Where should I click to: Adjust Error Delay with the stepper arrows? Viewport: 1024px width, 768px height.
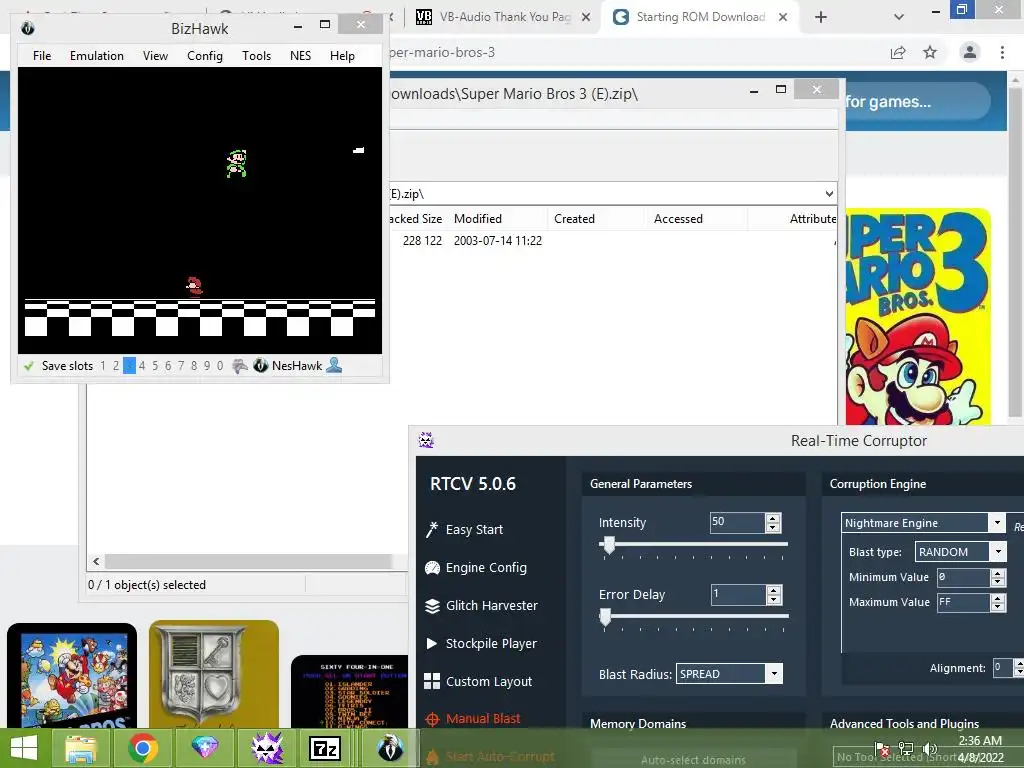pyautogui.click(x=774, y=594)
